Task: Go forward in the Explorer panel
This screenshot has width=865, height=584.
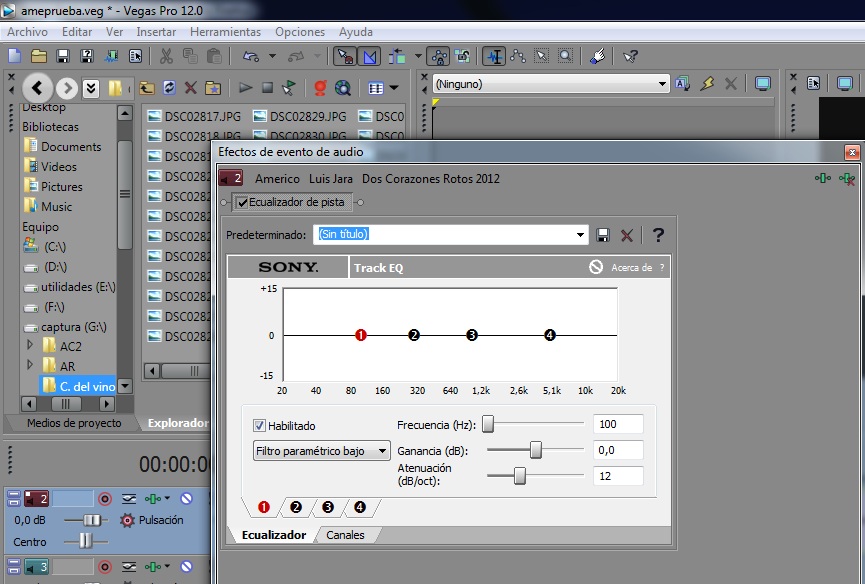Action: click(x=67, y=88)
